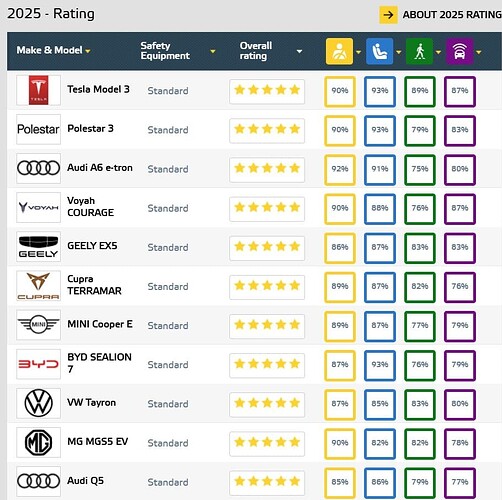This screenshot has height=500, width=502.
Task: Click the green pedestrian road users icon
Action: tap(419, 51)
